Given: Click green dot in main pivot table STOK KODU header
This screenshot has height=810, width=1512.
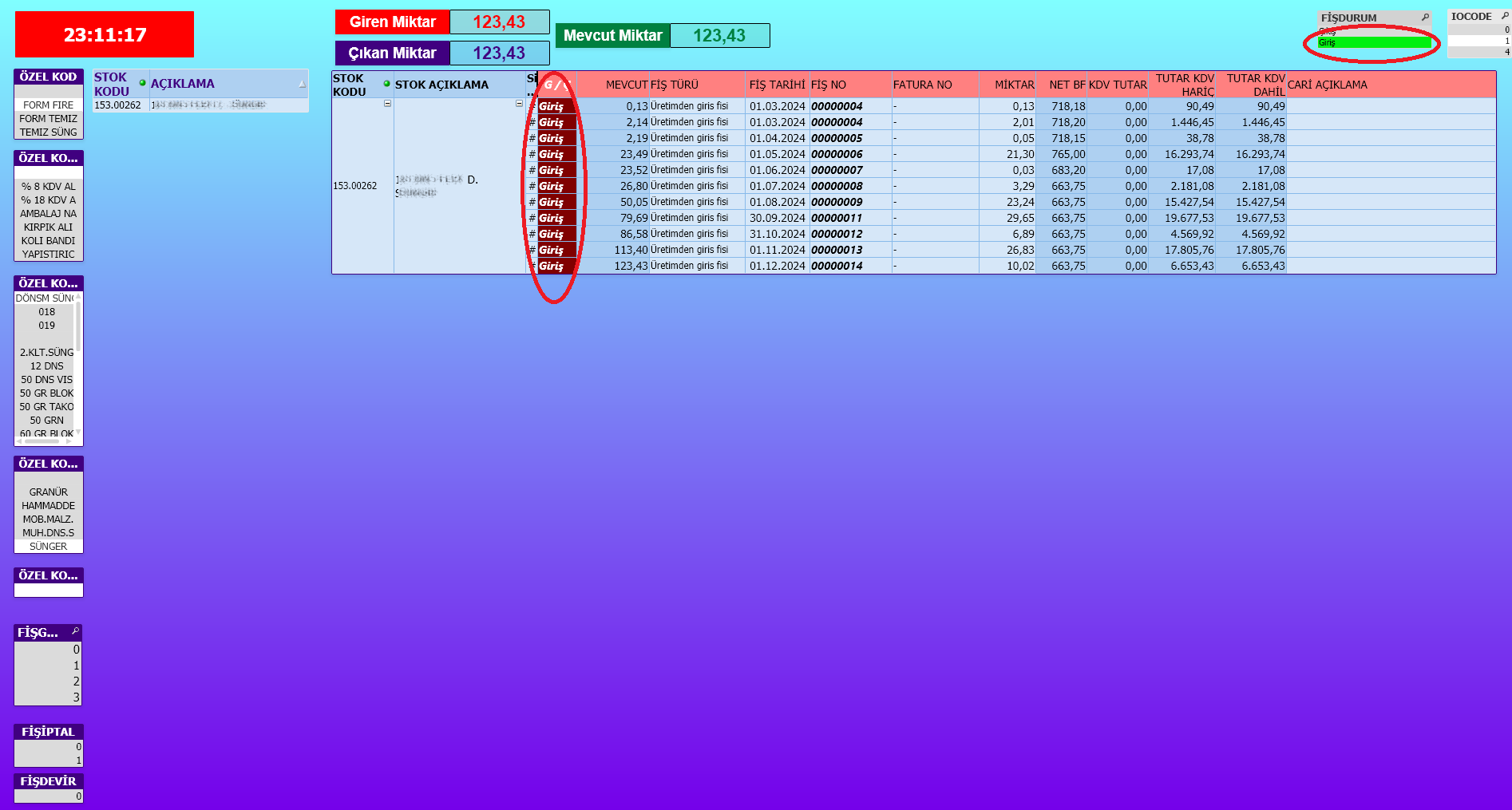Looking at the screenshot, I should [387, 84].
